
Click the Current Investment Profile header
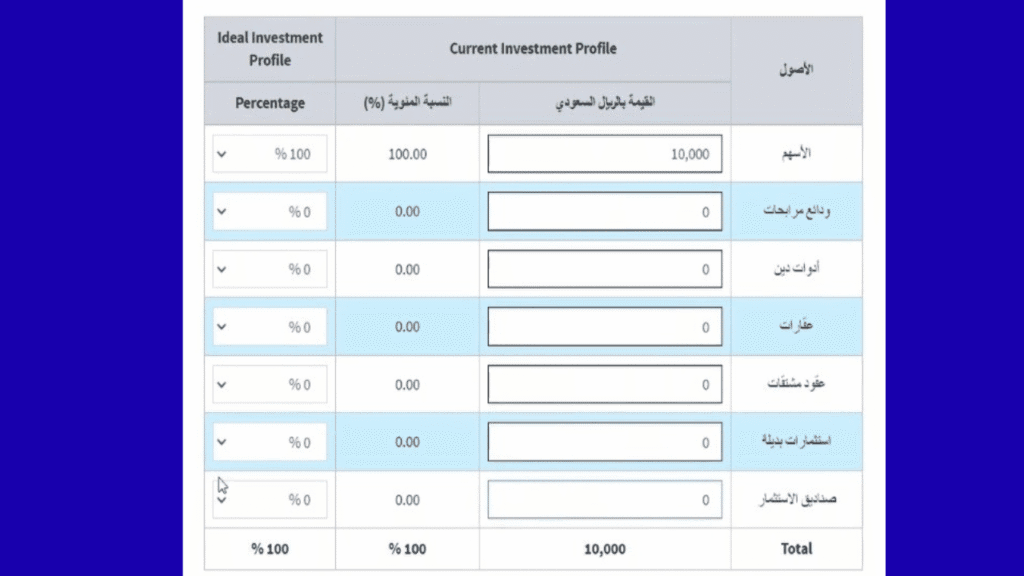point(532,49)
